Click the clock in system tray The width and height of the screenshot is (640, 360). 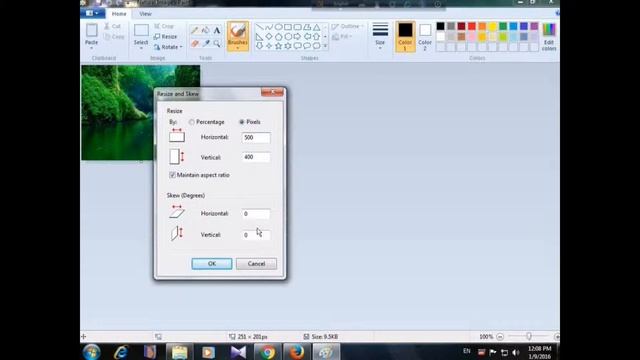click(540, 352)
